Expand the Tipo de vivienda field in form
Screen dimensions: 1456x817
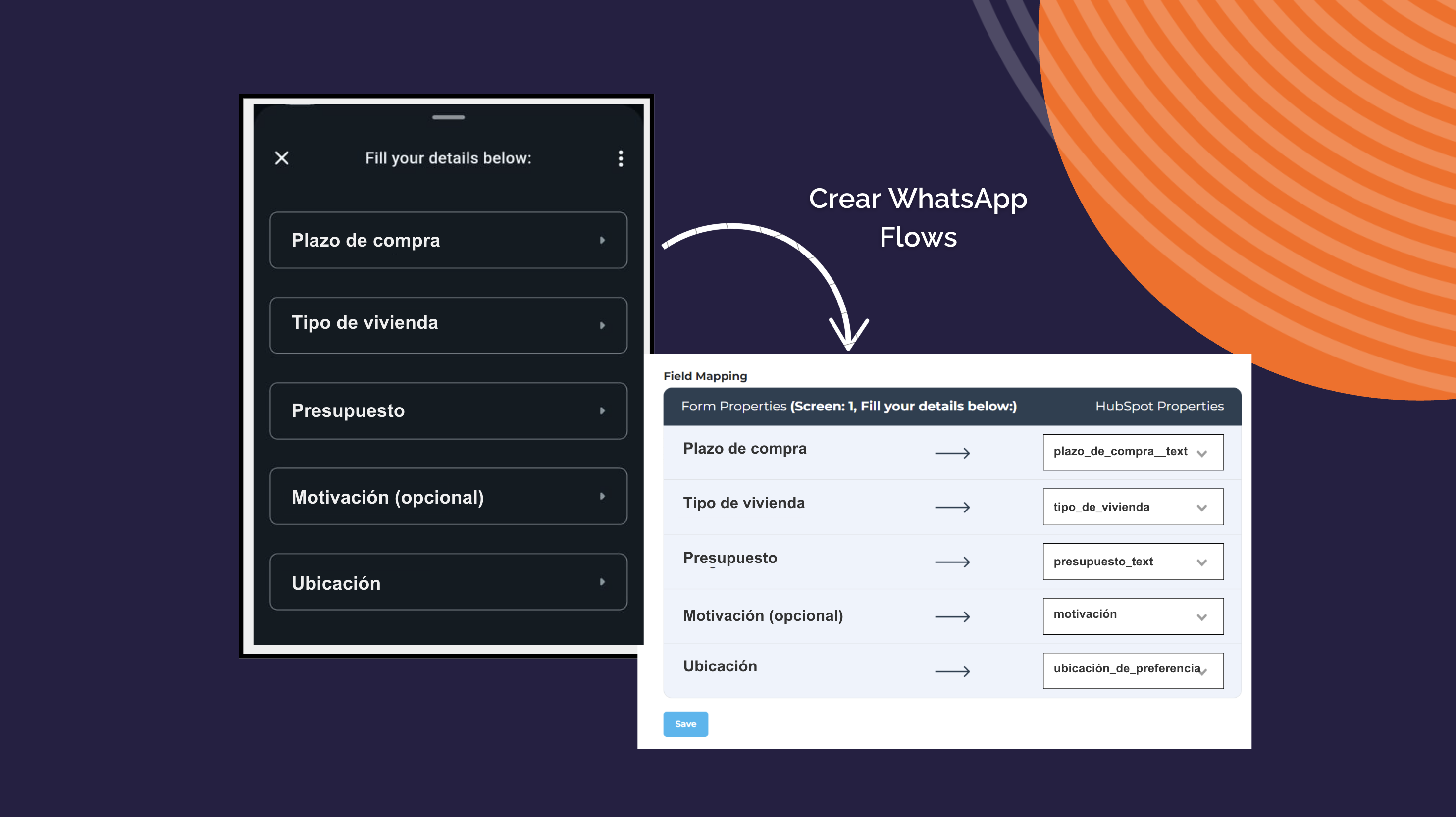click(x=448, y=325)
